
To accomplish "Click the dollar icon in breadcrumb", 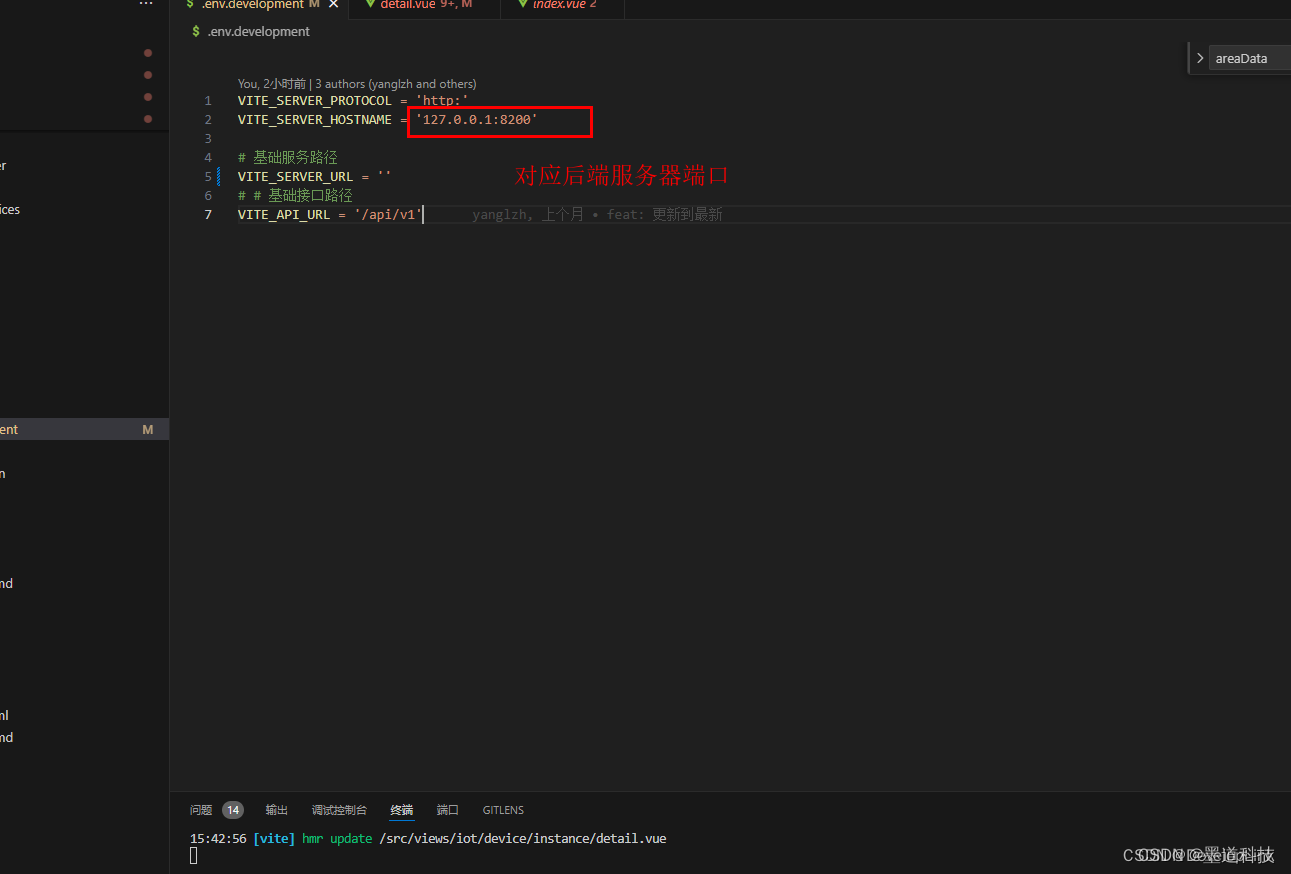I will (196, 32).
